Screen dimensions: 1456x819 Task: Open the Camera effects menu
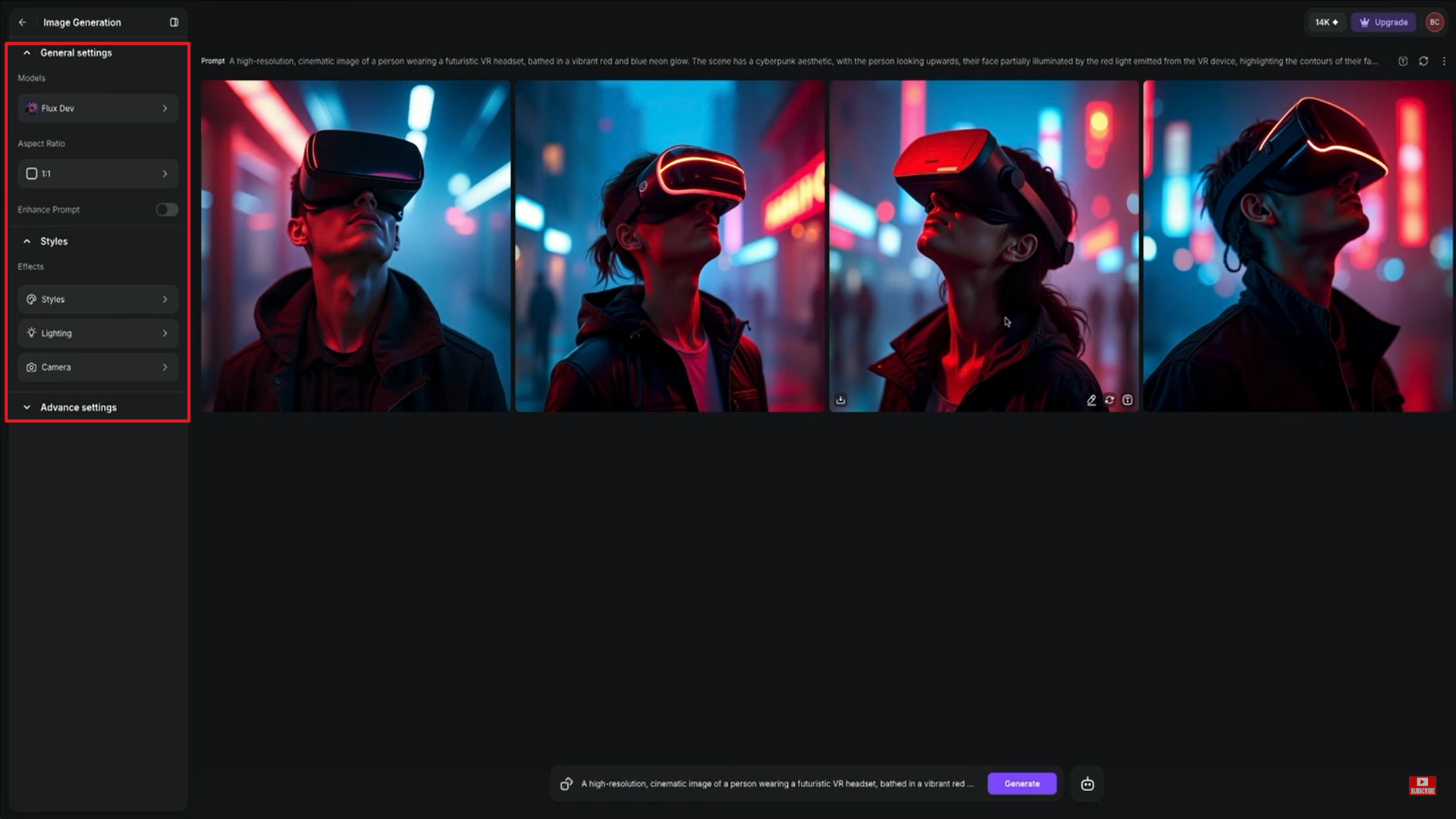(x=98, y=367)
